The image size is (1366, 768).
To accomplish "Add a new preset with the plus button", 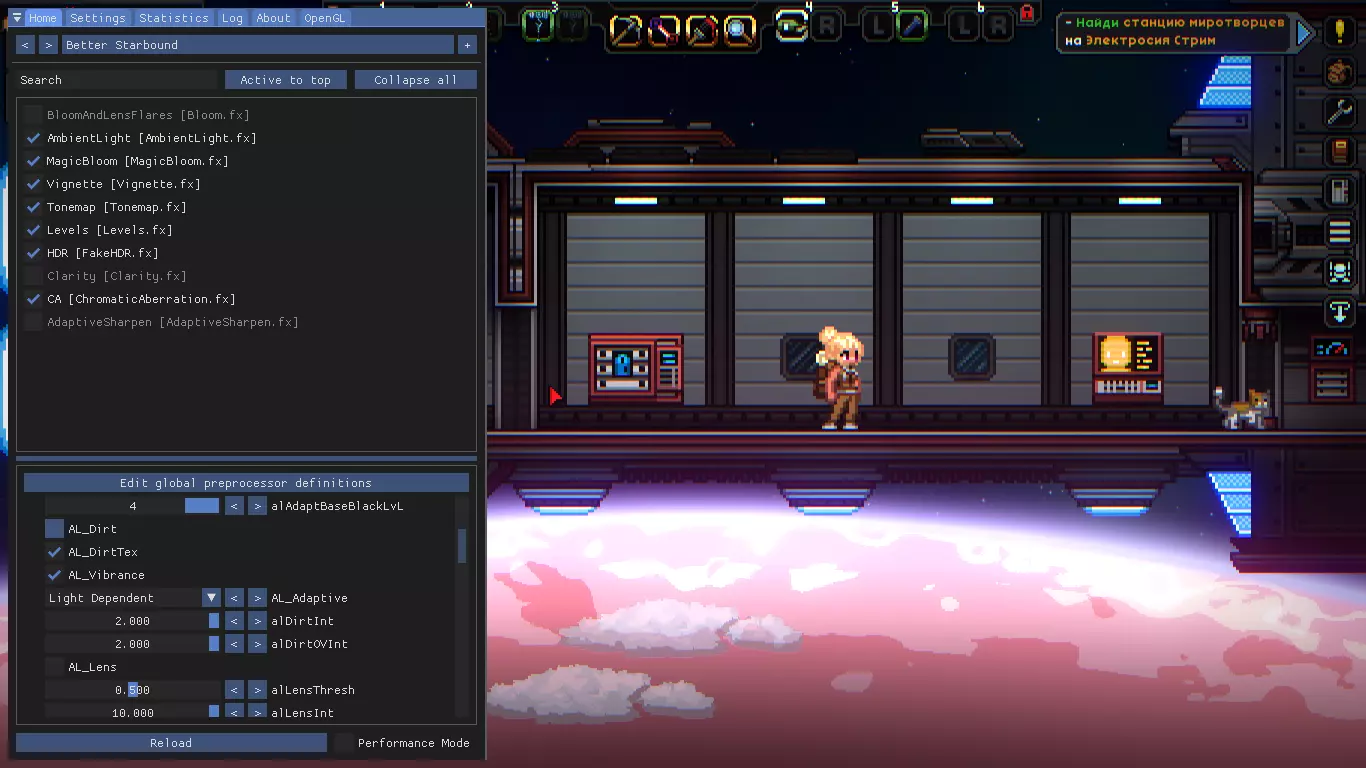I will (x=467, y=45).
